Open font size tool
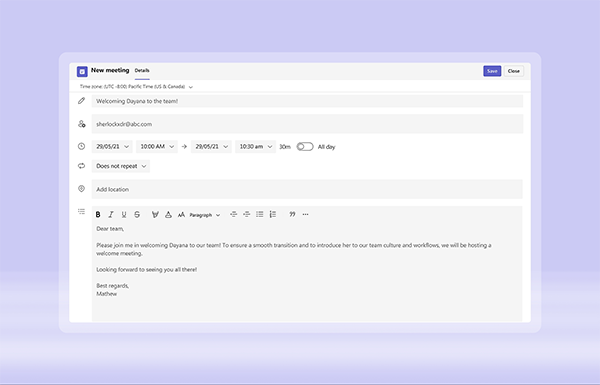 point(181,215)
